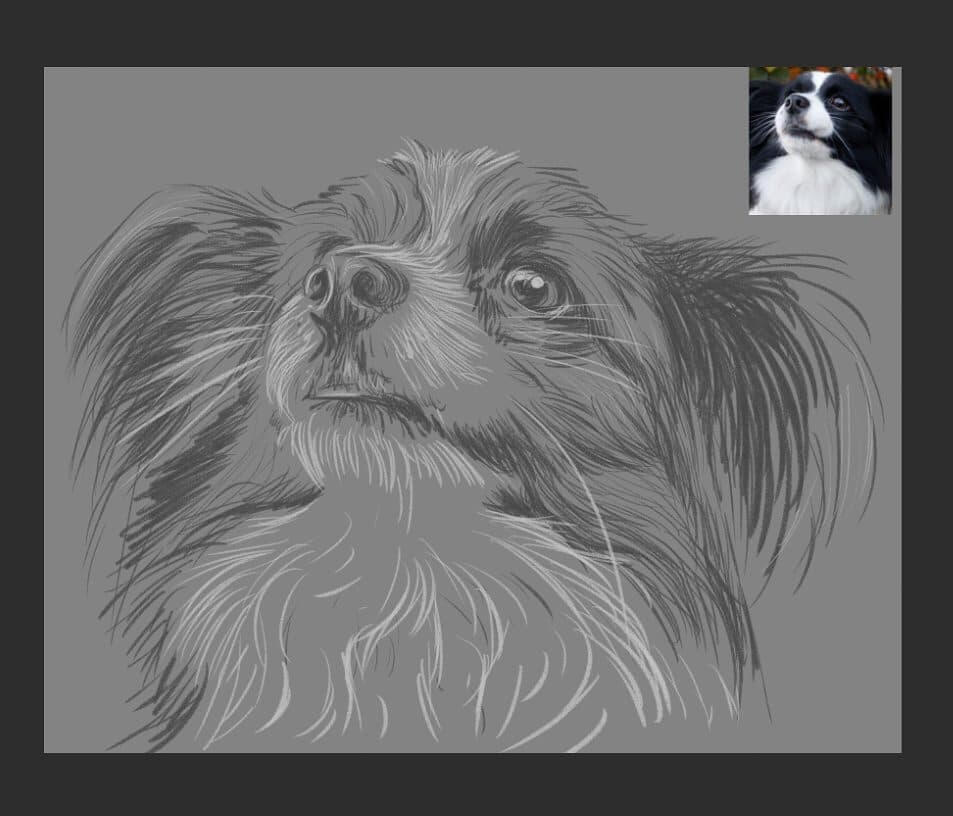The width and height of the screenshot is (953, 816).
Task: Click the top-left corner of the gray canvas
Action: (45, 68)
